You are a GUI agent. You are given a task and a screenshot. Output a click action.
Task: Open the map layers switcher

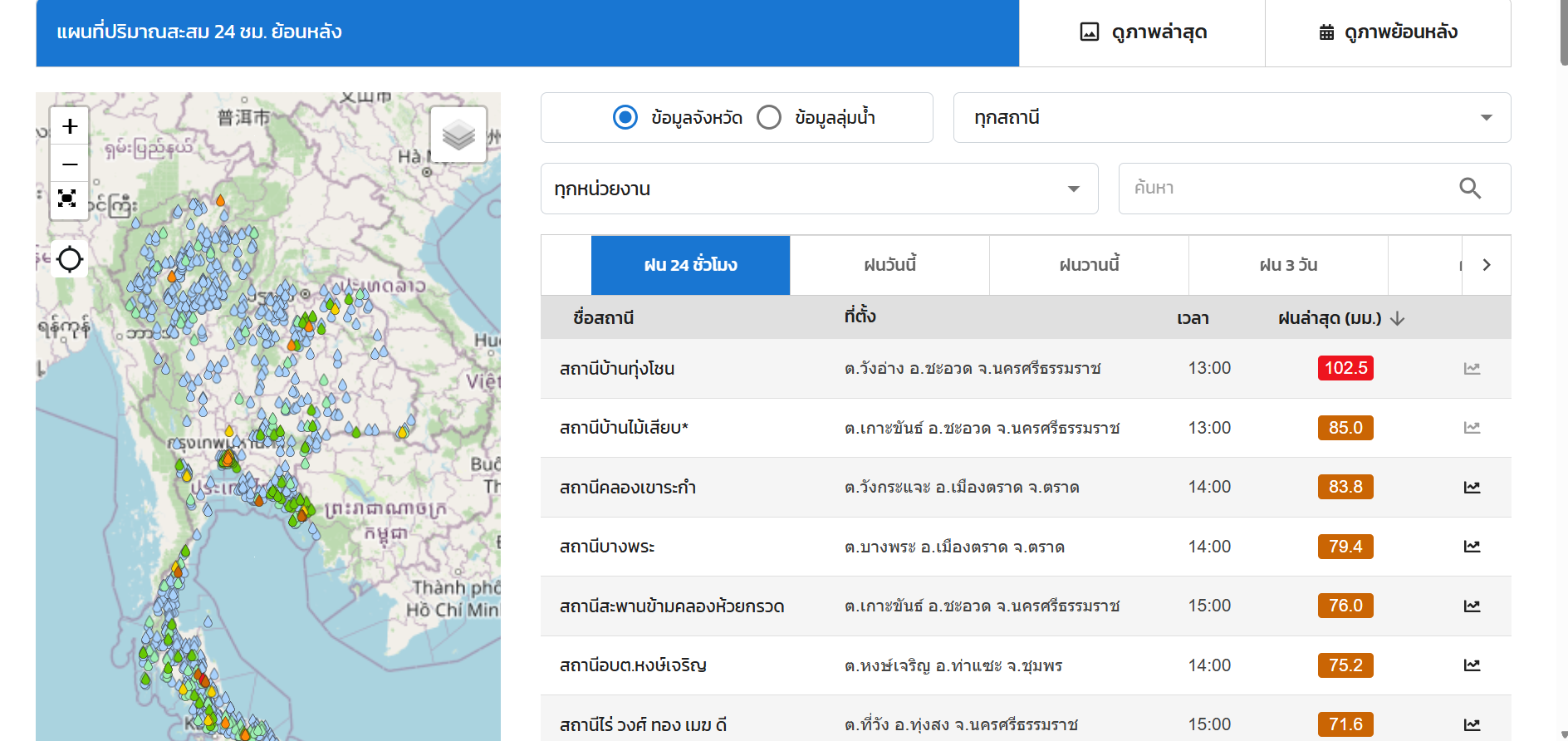[458, 135]
